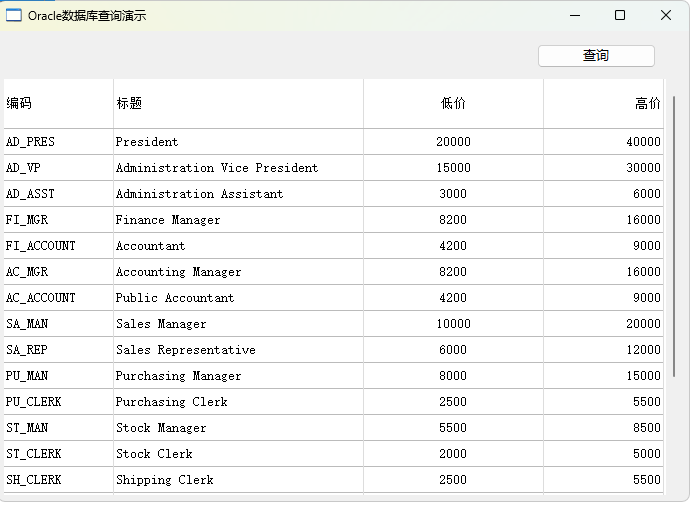Screen dimensions: 697x509
Task: Select the Stock Clerk title cell
Action: 238,454
